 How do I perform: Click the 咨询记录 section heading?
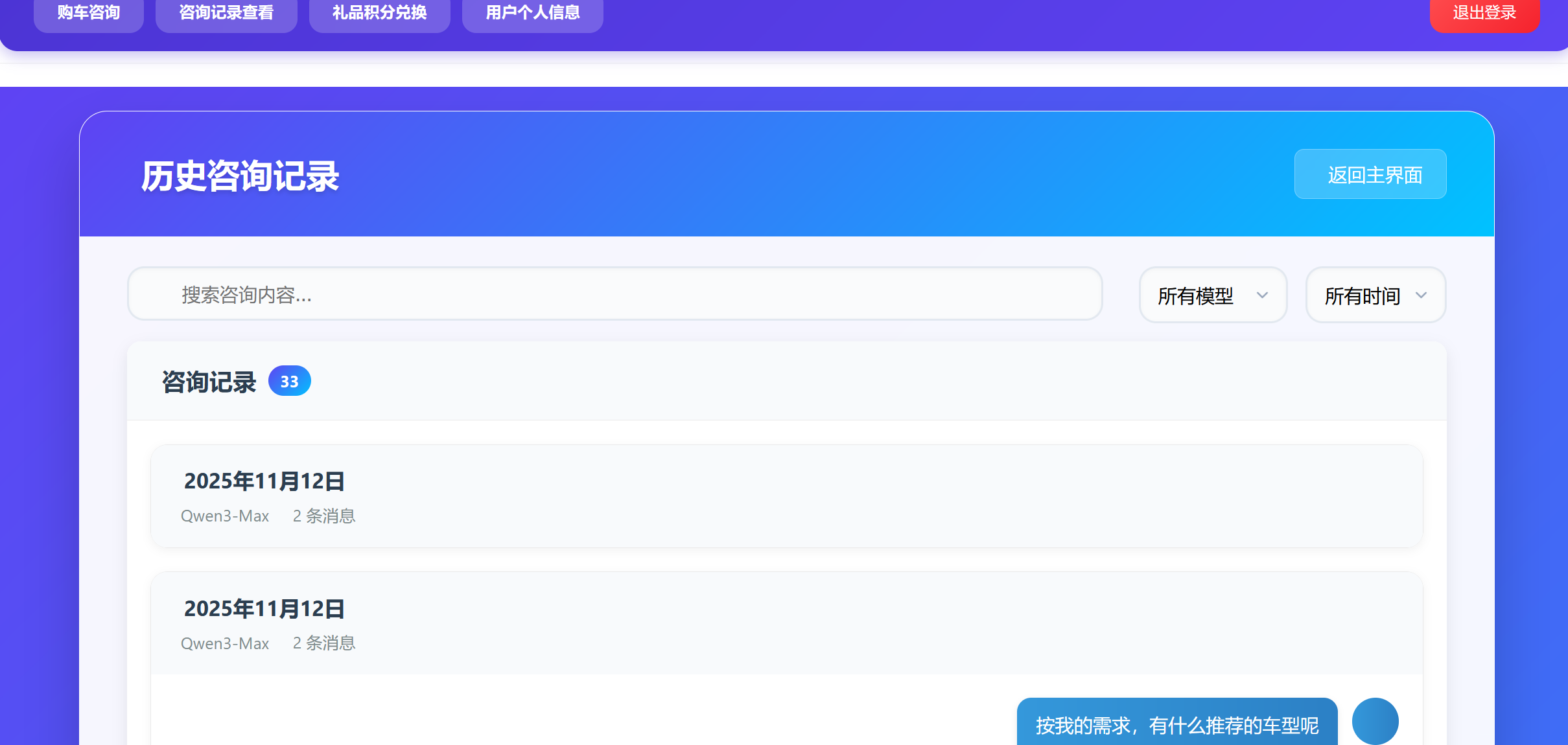[x=209, y=382]
